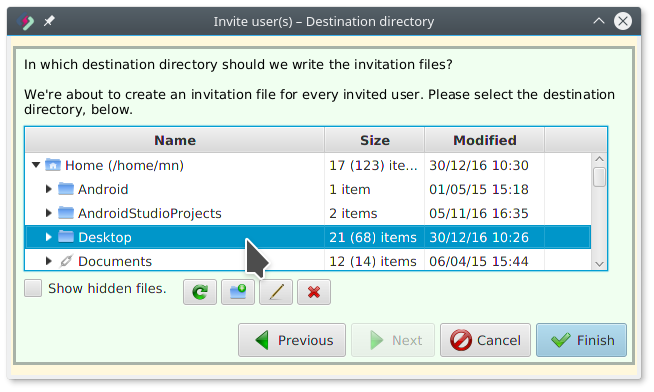Sort by the Modified column header
654x392 pixels.
(x=485, y=140)
